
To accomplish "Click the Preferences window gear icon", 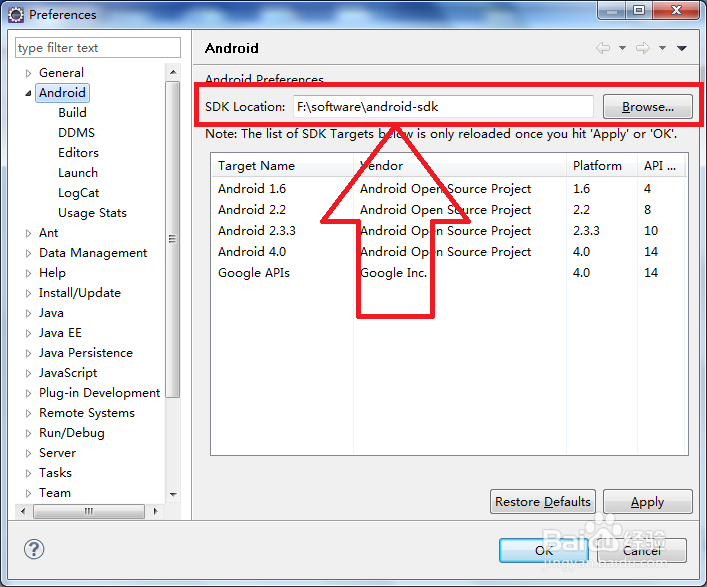I will (x=16, y=14).
